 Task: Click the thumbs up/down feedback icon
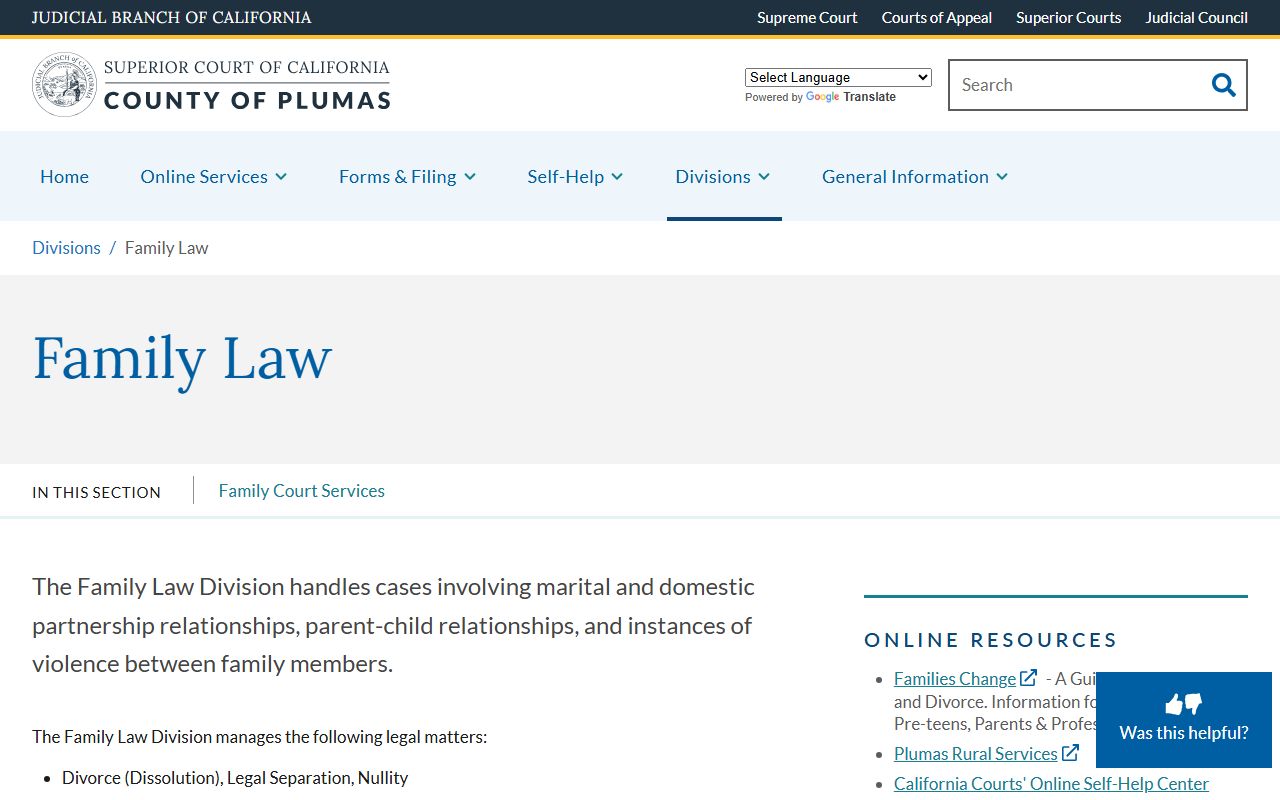[x=1184, y=704]
